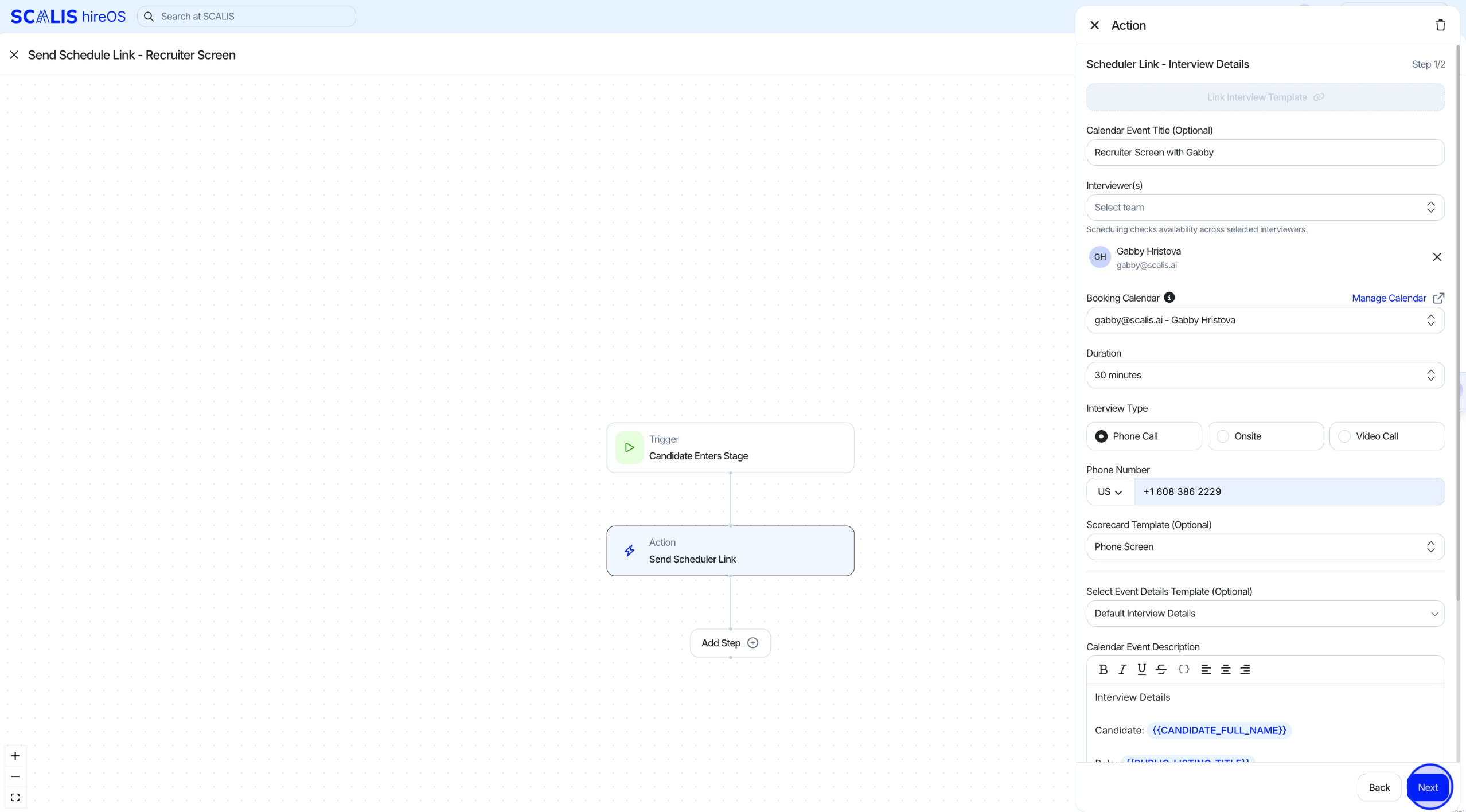The width and height of the screenshot is (1466, 812).
Task: Apply strikethrough formatting in description editor
Action: tap(1161, 669)
